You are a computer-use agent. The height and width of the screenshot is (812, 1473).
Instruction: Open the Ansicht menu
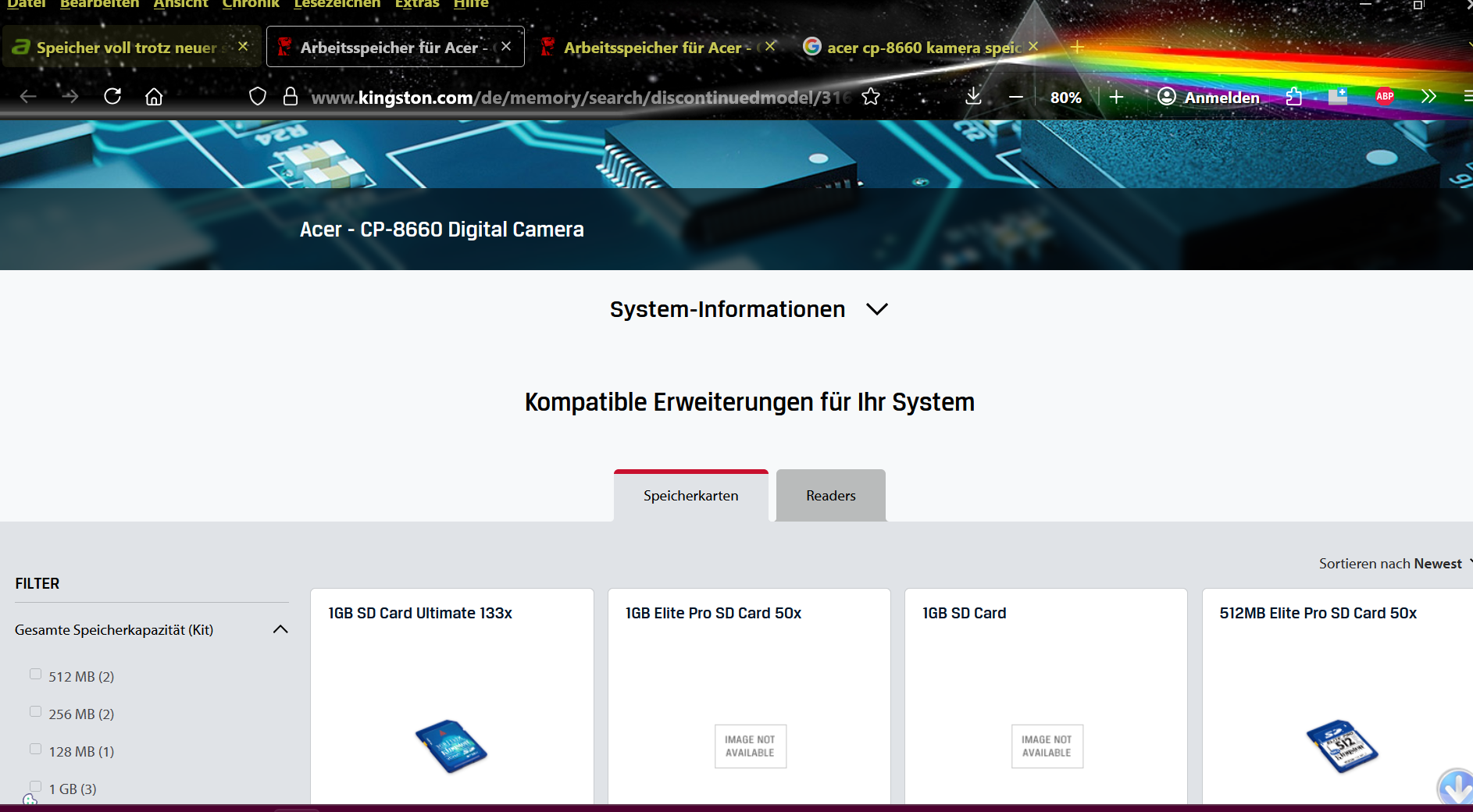pos(180,4)
